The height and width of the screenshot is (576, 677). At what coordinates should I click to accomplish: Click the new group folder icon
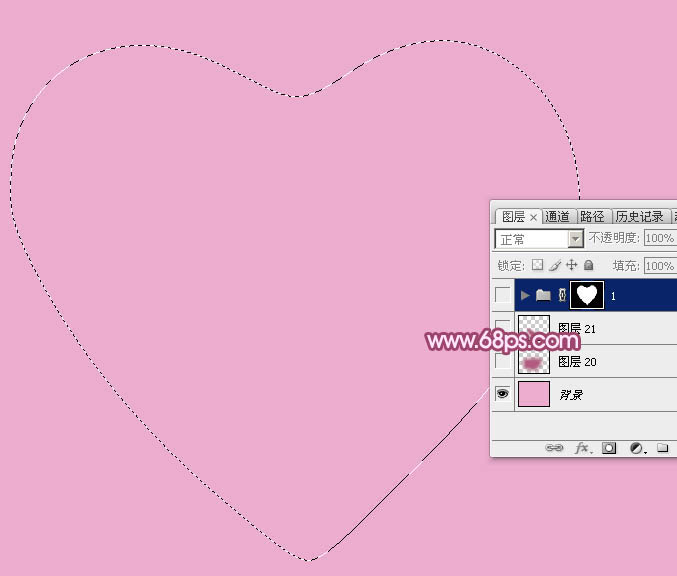(662, 449)
